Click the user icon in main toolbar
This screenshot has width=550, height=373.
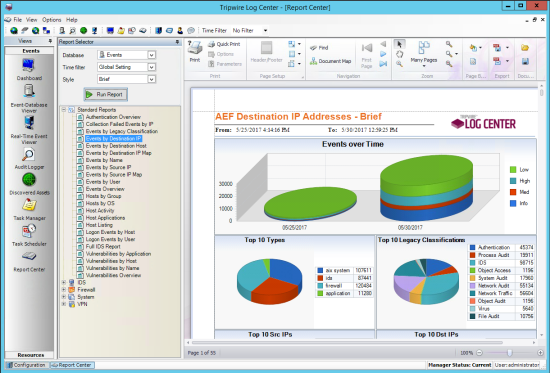click(x=180, y=31)
